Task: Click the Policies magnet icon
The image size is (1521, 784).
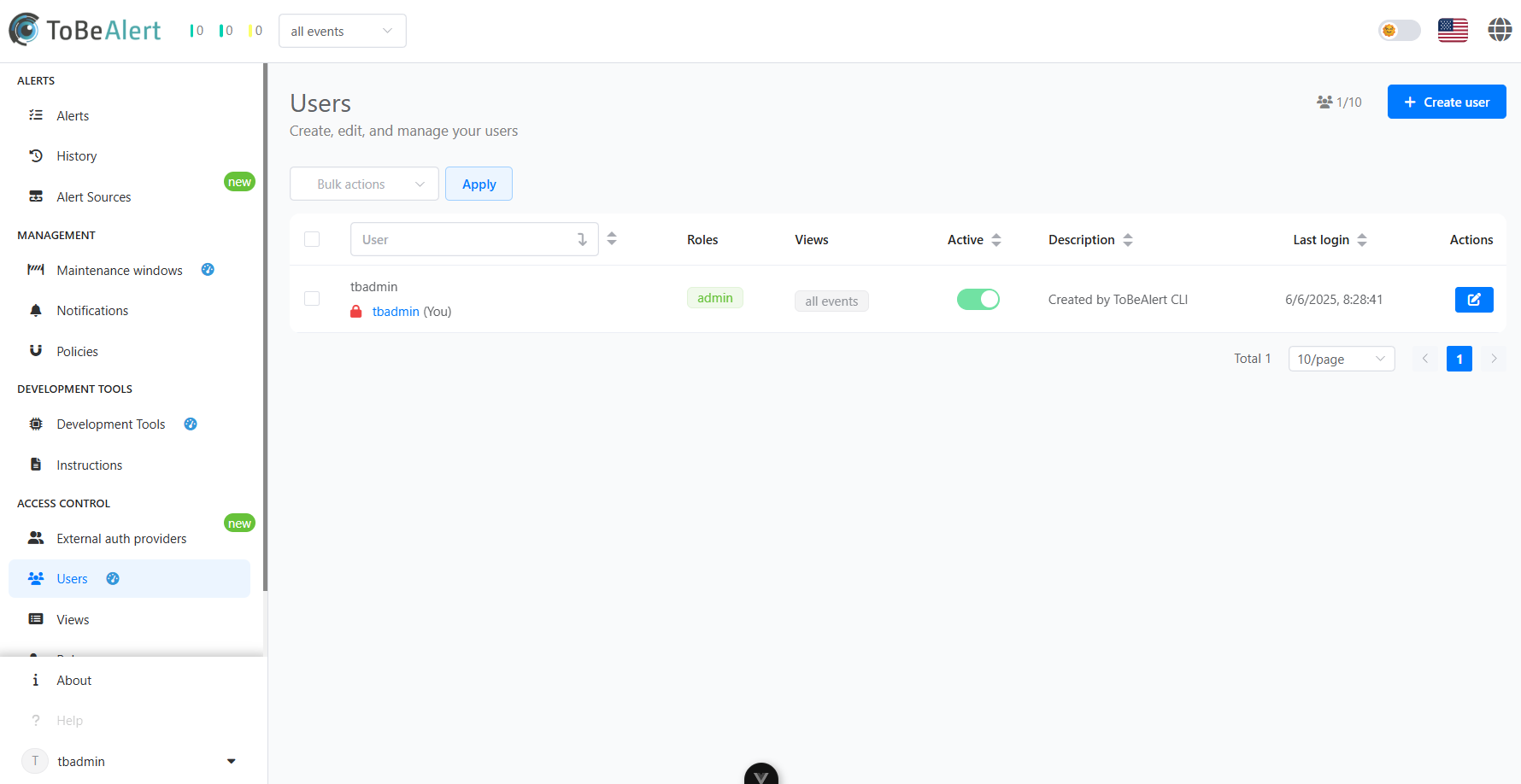Action: coord(36,351)
